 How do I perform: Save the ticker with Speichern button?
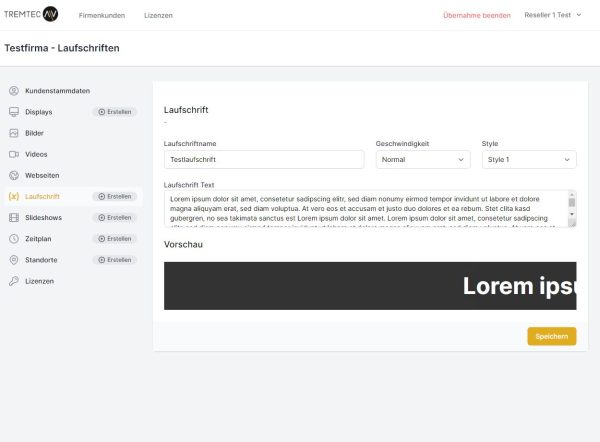point(551,336)
